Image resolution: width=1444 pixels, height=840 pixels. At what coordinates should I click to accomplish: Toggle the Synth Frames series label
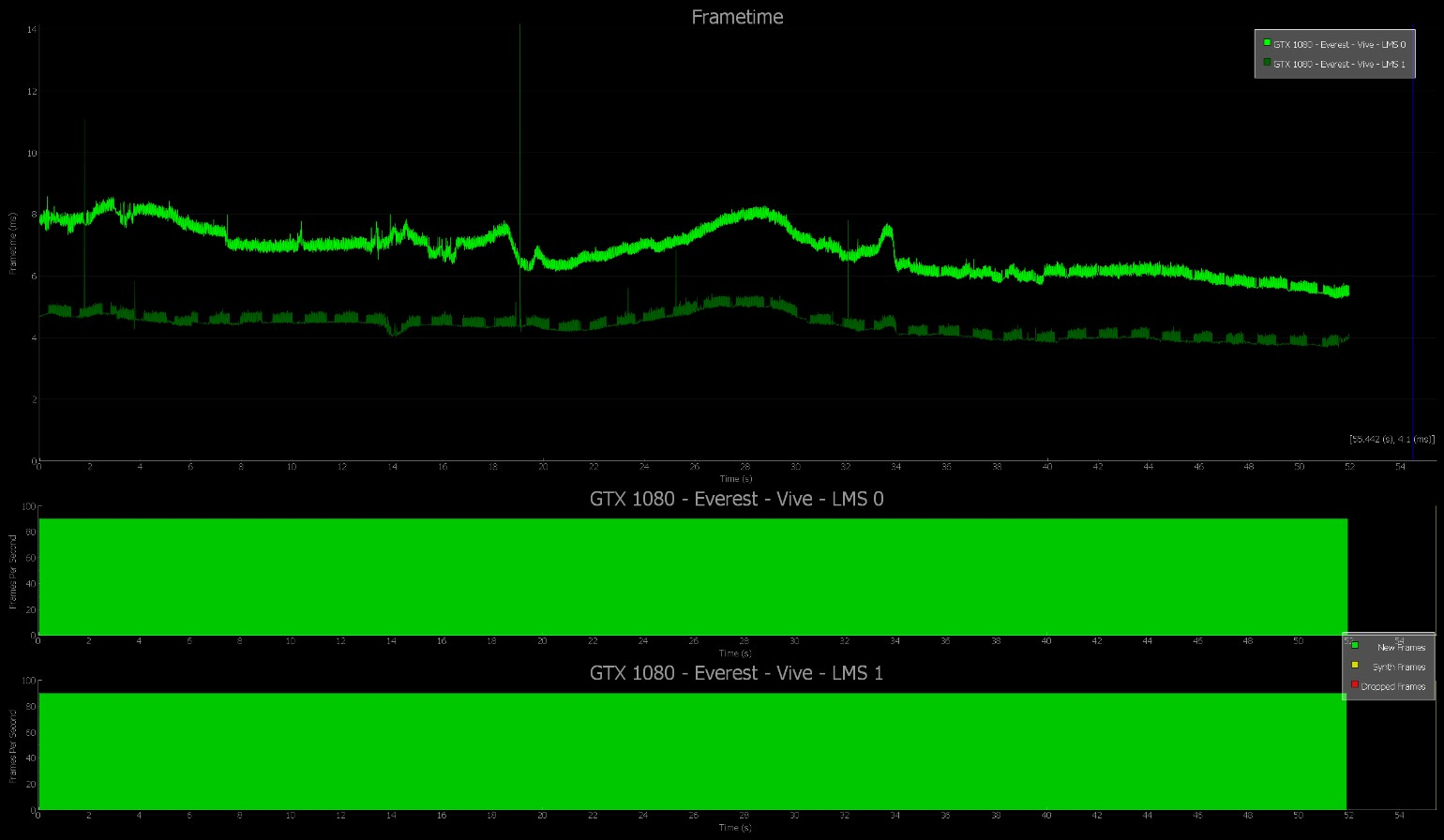point(1399,667)
